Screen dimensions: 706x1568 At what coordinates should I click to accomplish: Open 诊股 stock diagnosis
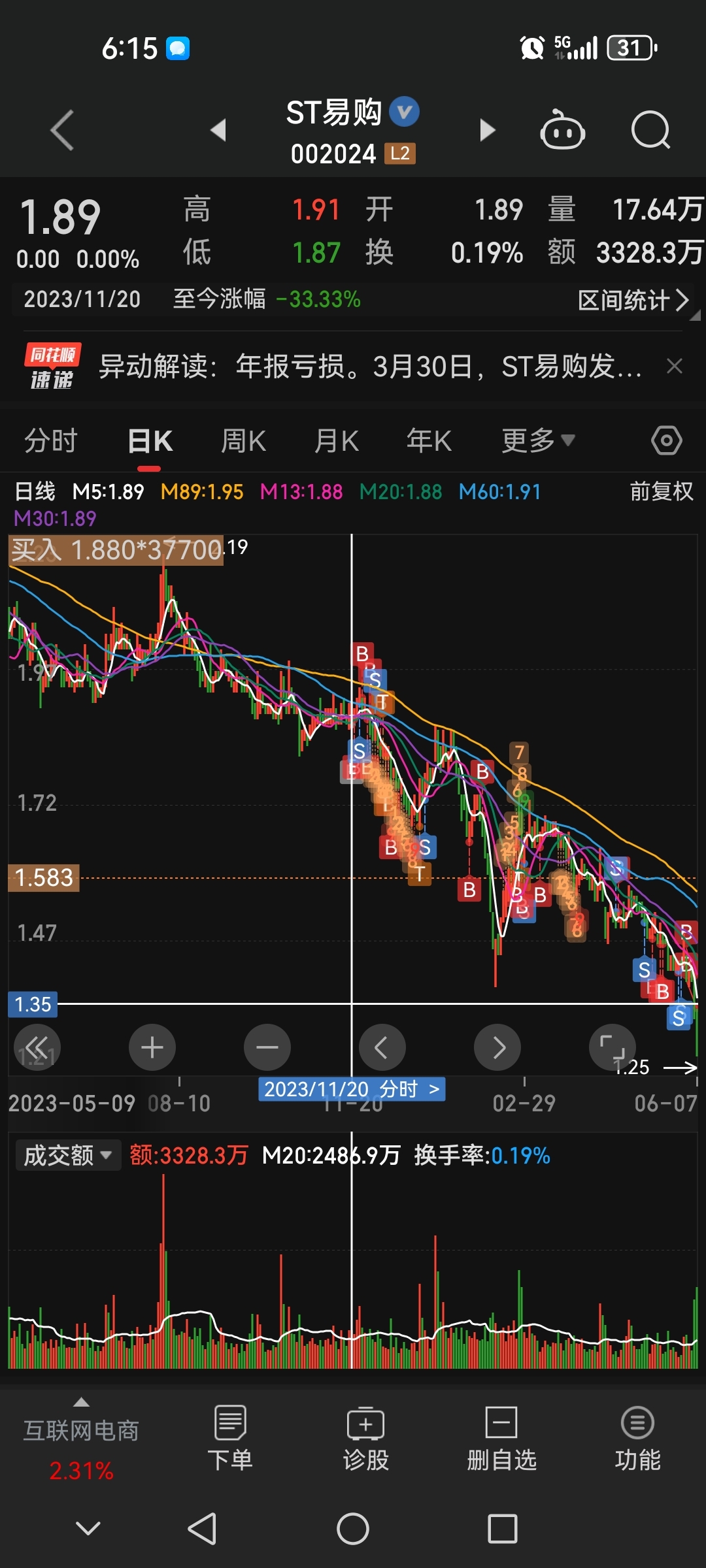point(366,1439)
